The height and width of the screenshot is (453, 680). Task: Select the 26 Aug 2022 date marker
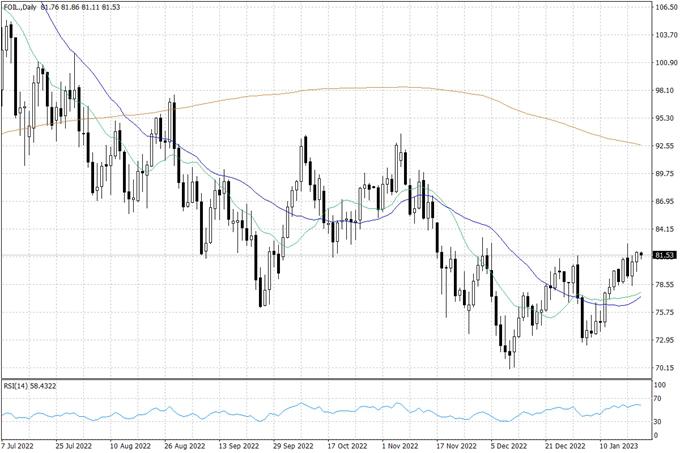(184, 446)
